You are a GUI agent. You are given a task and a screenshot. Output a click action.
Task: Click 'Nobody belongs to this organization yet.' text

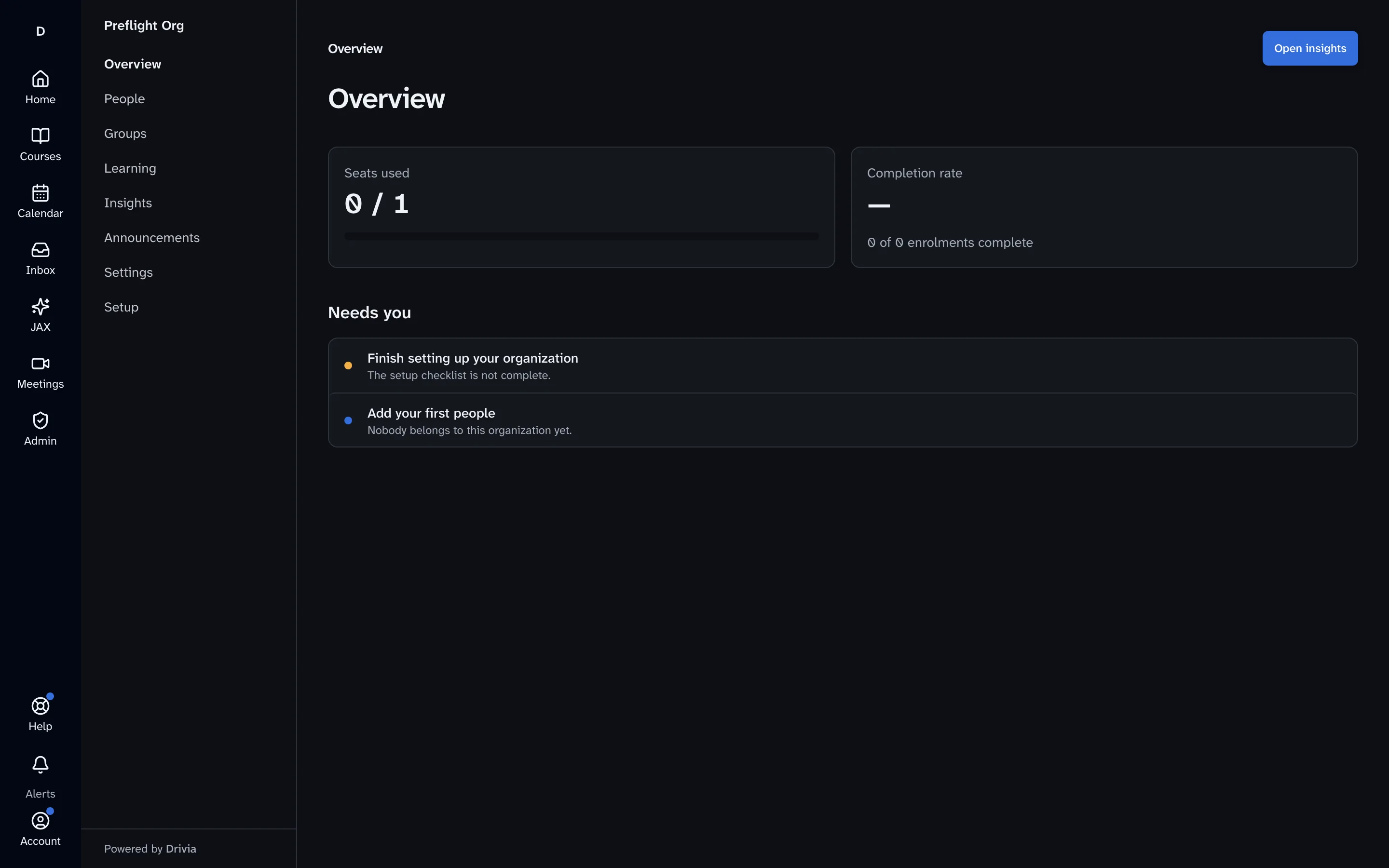[x=469, y=430]
